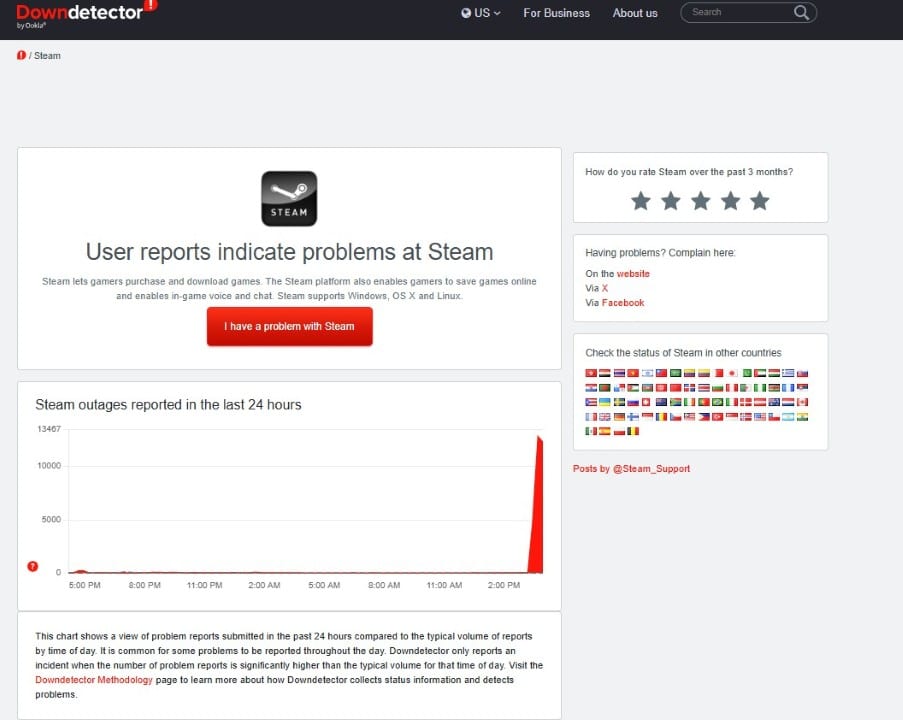Image resolution: width=903 pixels, height=720 pixels.
Task: Open the US country selector dropdown
Action: tap(481, 13)
